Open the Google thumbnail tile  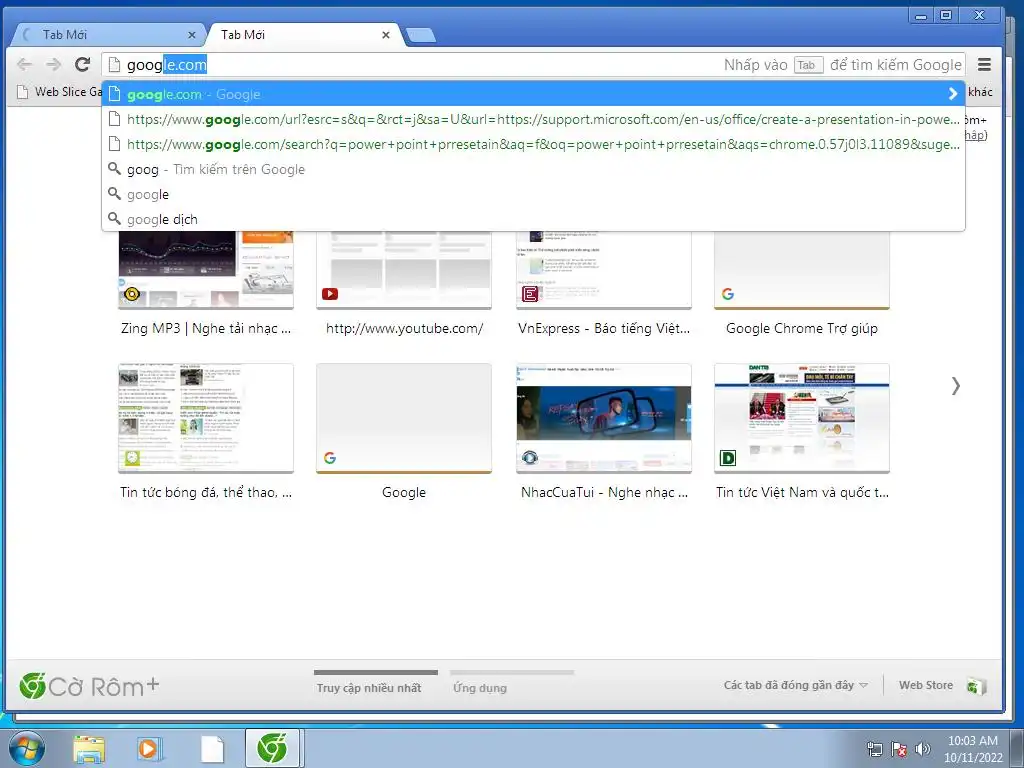point(404,418)
